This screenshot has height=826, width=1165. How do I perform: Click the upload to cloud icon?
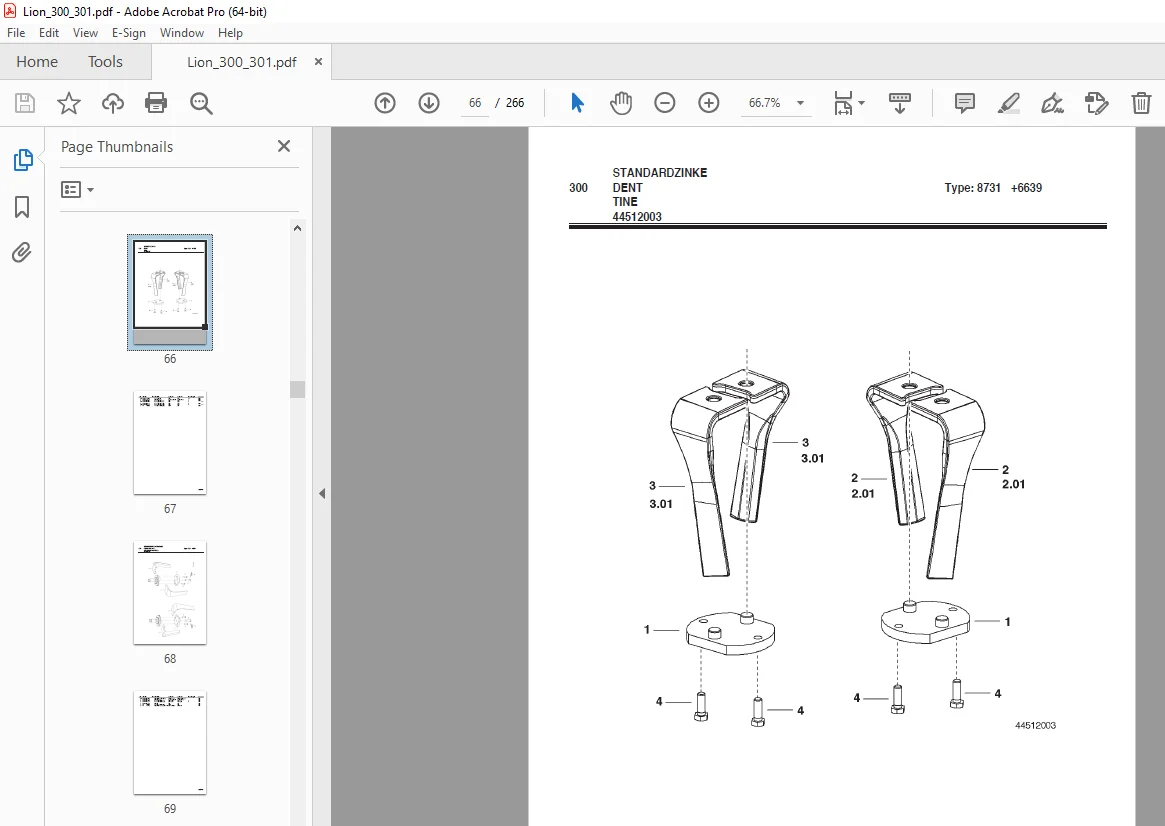click(x=113, y=103)
